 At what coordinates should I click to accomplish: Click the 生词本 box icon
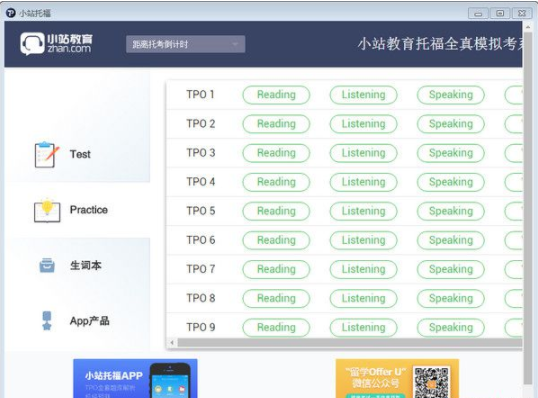[47, 265]
